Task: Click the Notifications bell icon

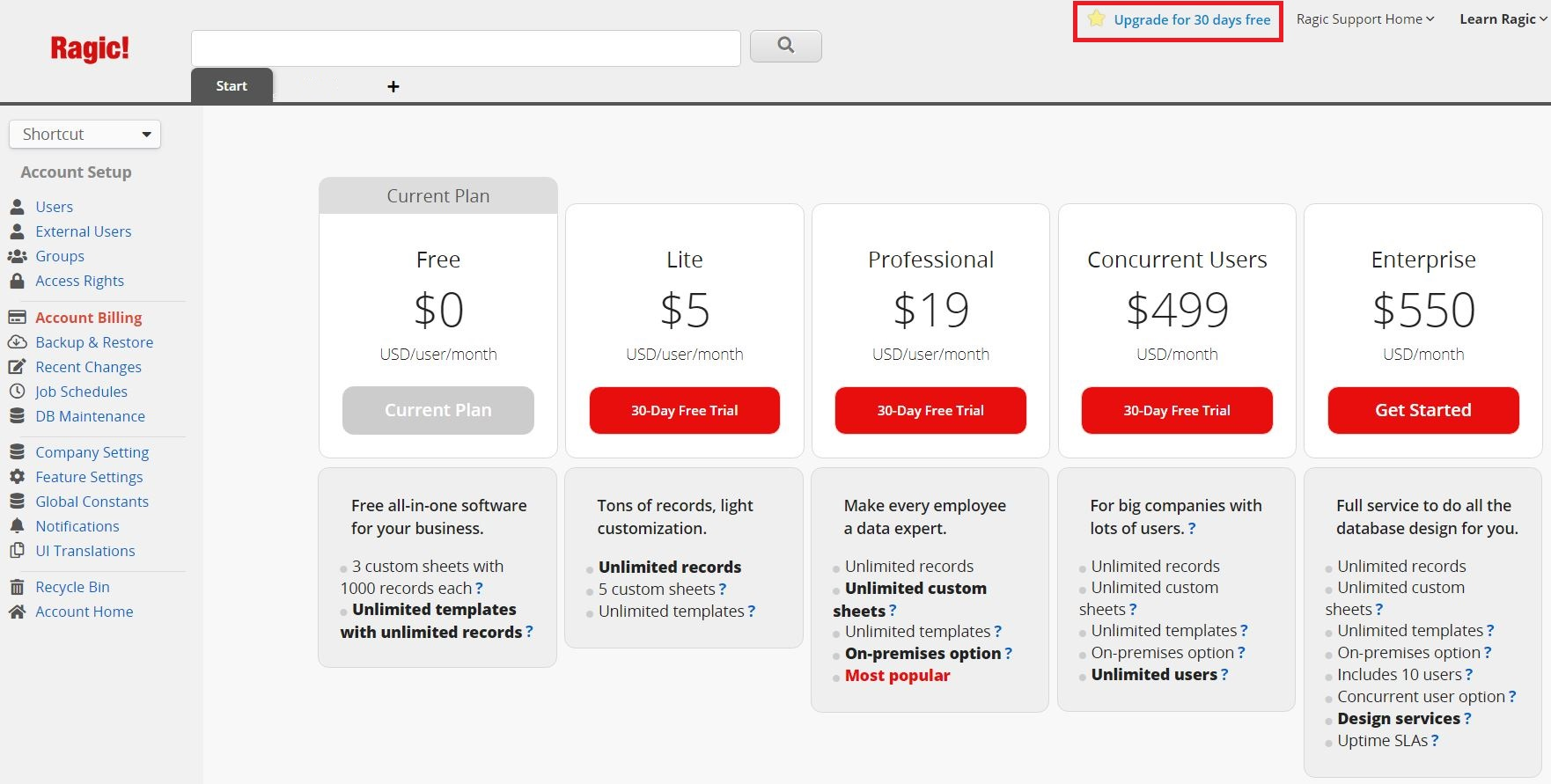Action: [17, 526]
